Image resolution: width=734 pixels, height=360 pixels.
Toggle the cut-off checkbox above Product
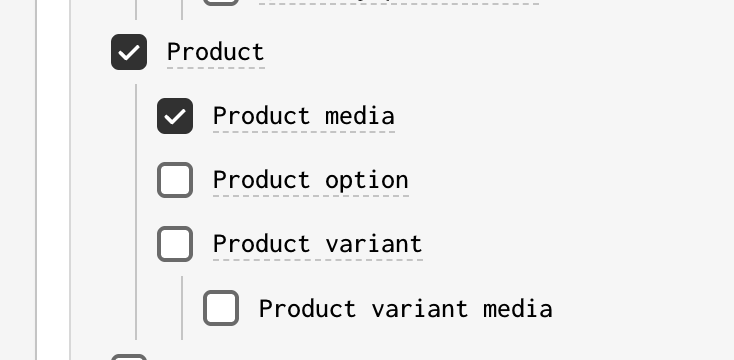[221, 2]
